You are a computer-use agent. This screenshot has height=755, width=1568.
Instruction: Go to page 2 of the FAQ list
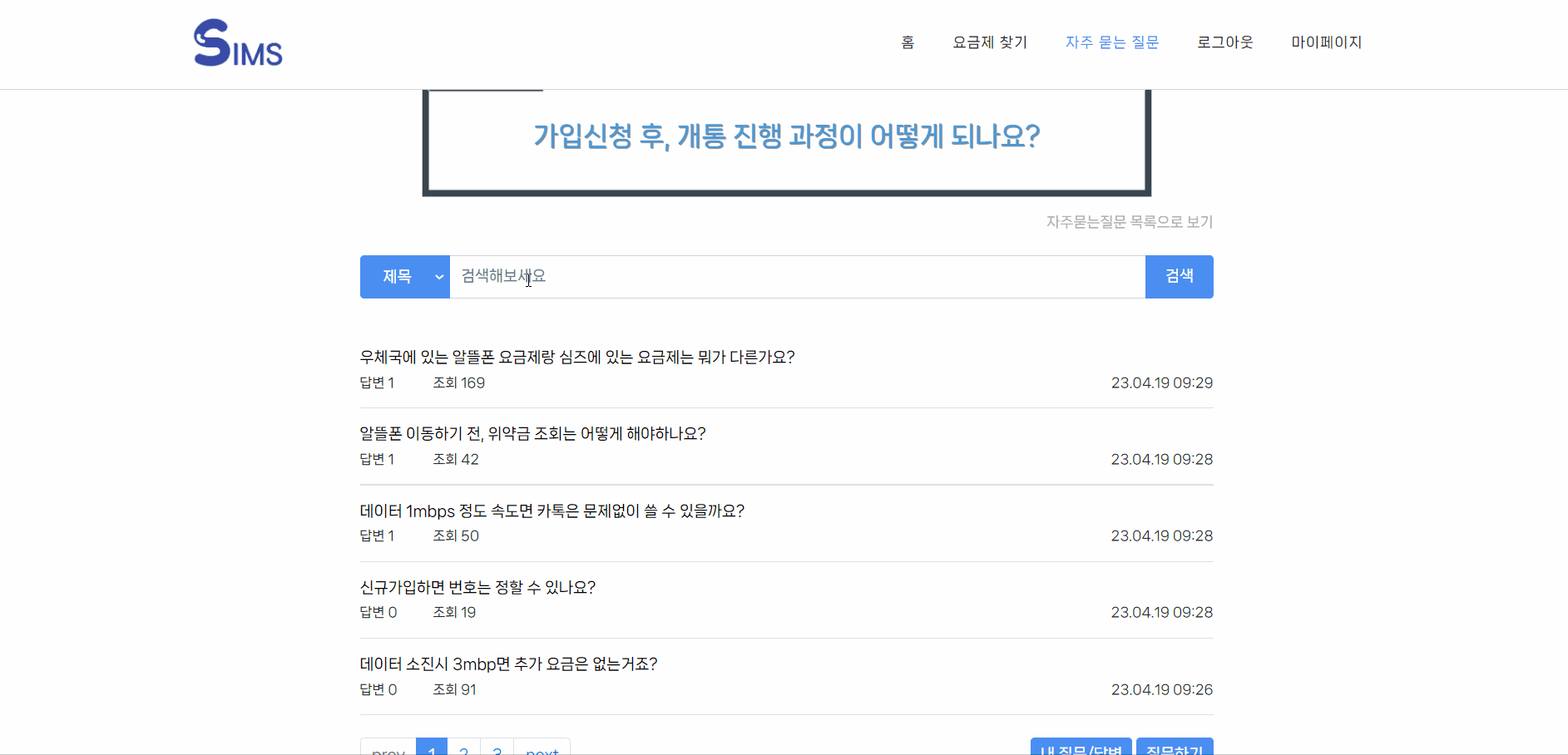(464, 750)
